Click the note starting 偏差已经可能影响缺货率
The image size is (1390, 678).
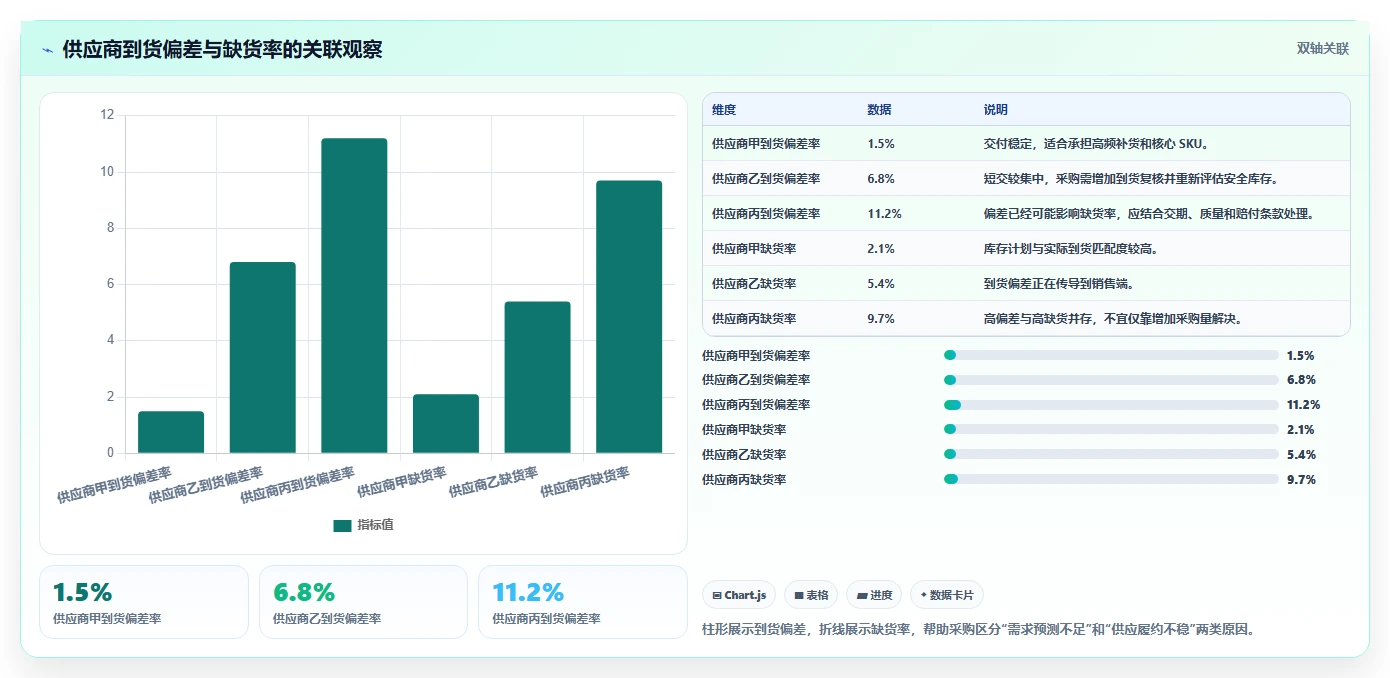(1149, 214)
